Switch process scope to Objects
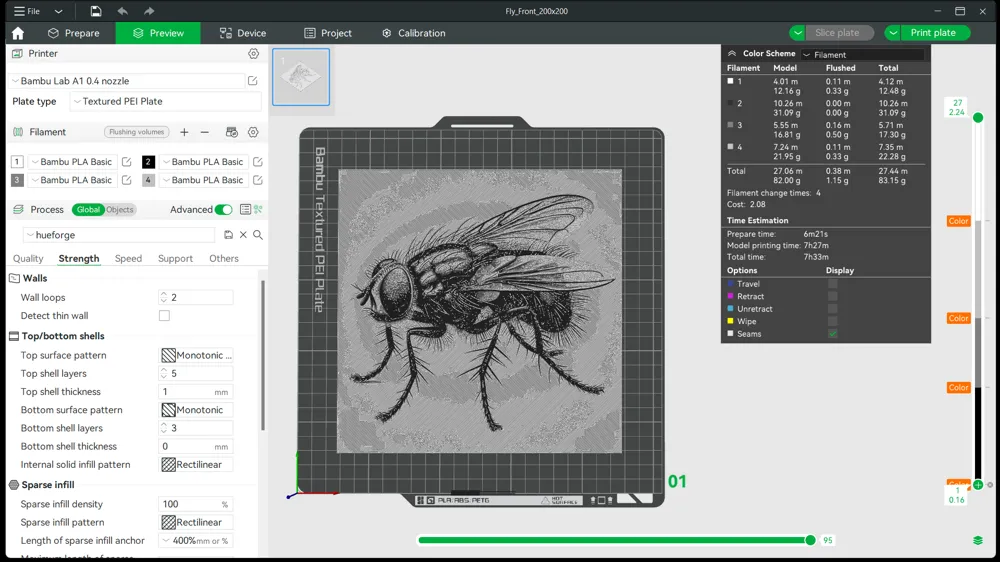1000x562 pixels. (120, 209)
